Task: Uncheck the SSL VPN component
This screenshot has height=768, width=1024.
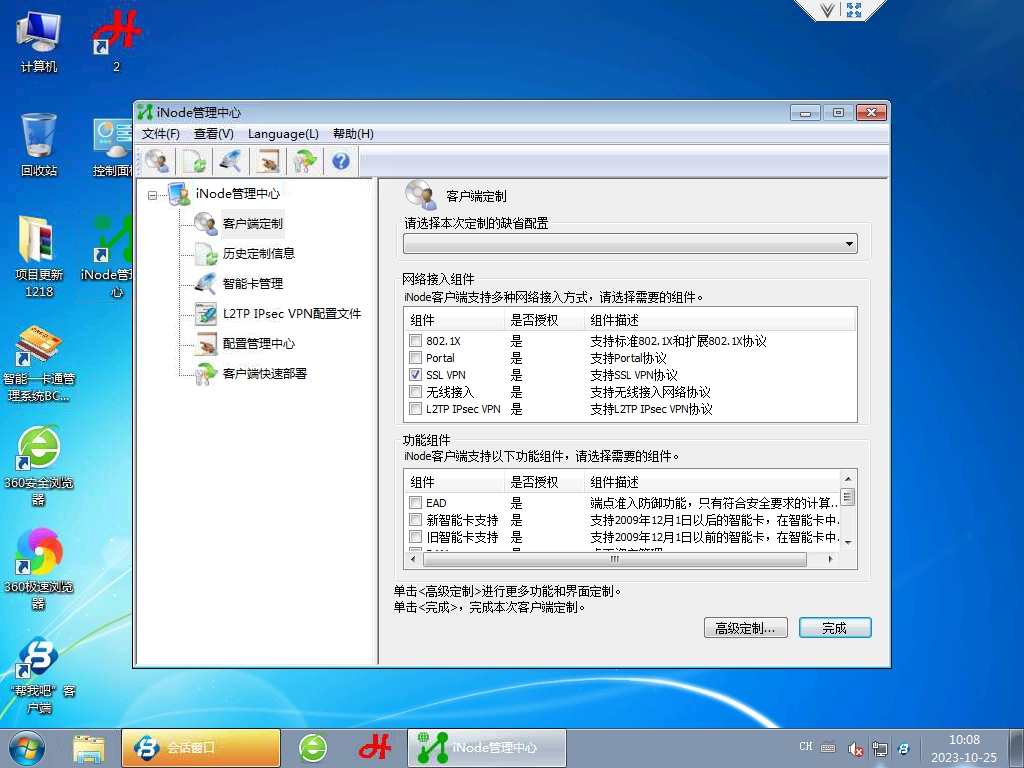Action: [x=415, y=375]
